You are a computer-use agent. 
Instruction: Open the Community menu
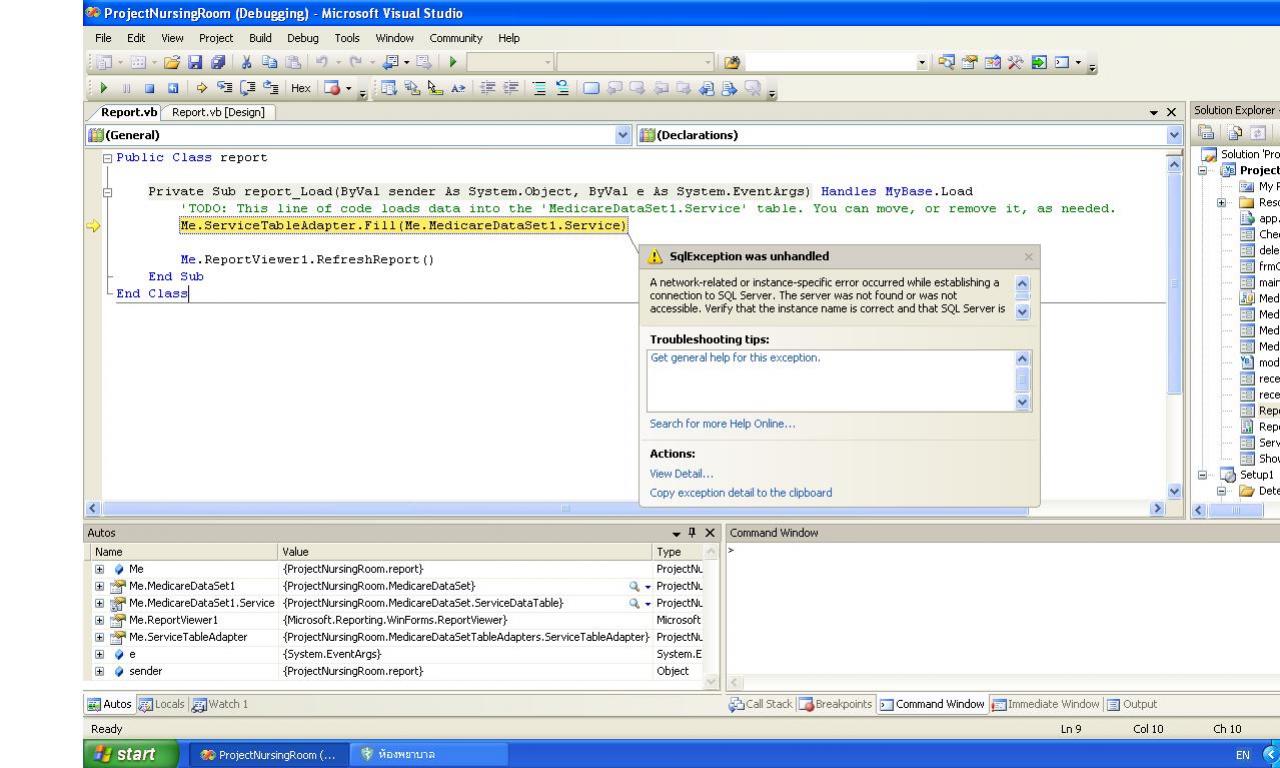[x=456, y=38]
